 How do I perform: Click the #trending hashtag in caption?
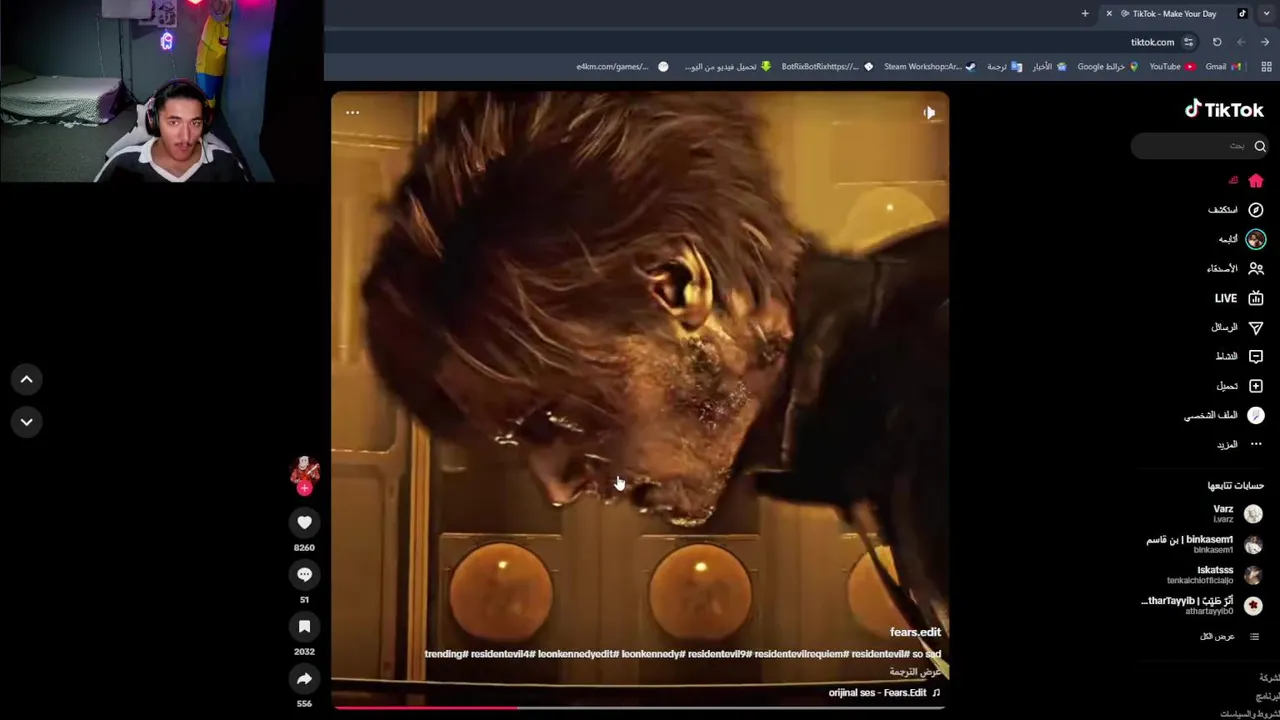pyautogui.click(x=446, y=654)
